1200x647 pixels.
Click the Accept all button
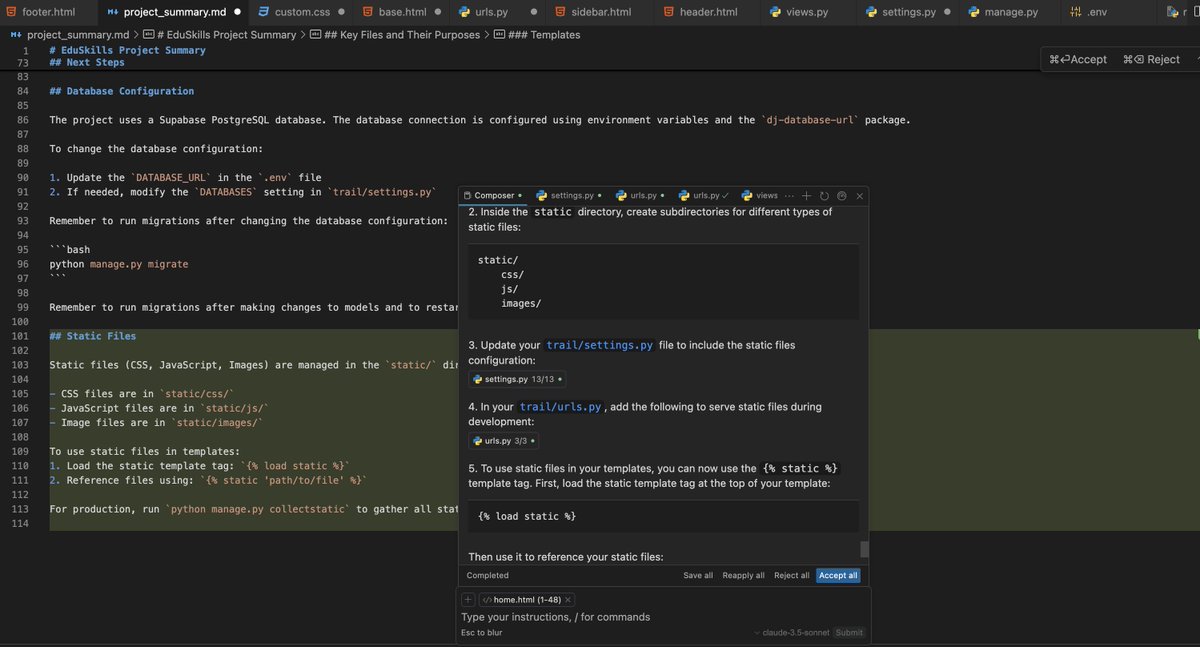pyautogui.click(x=837, y=575)
